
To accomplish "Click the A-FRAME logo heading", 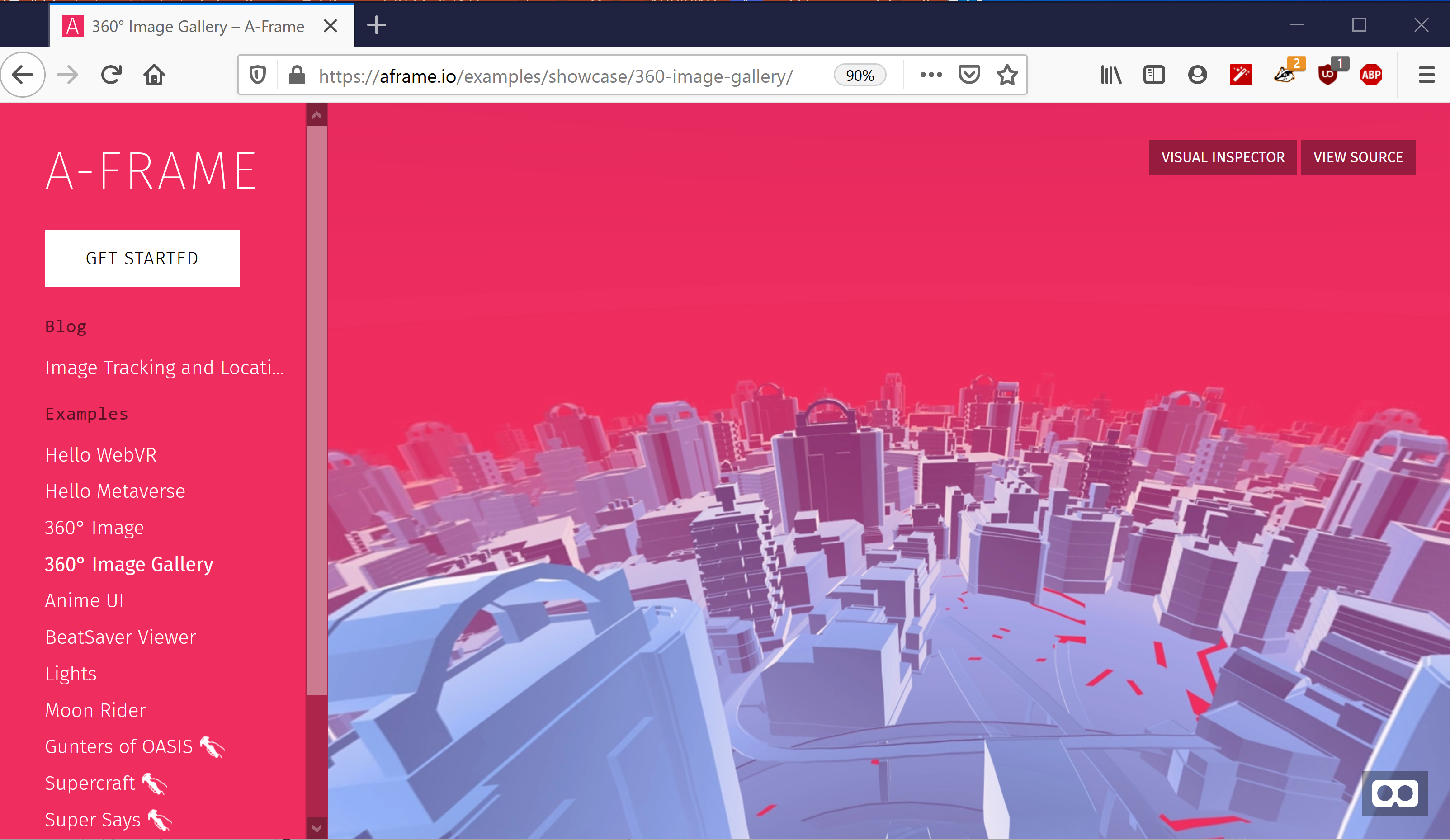I will 151,170.
